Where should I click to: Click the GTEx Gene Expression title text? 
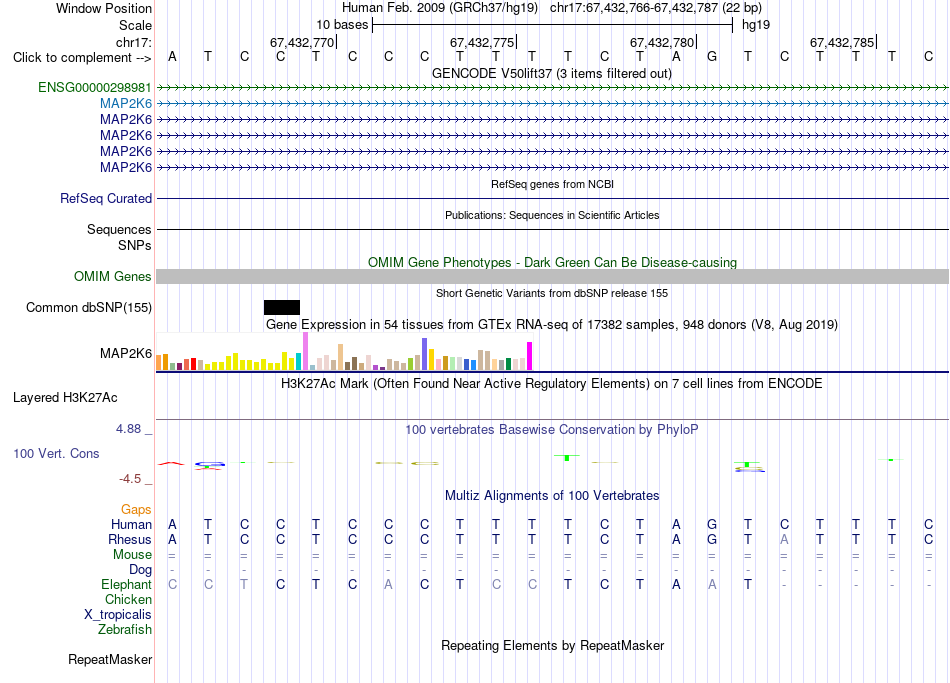pyautogui.click(x=552, y=324)
